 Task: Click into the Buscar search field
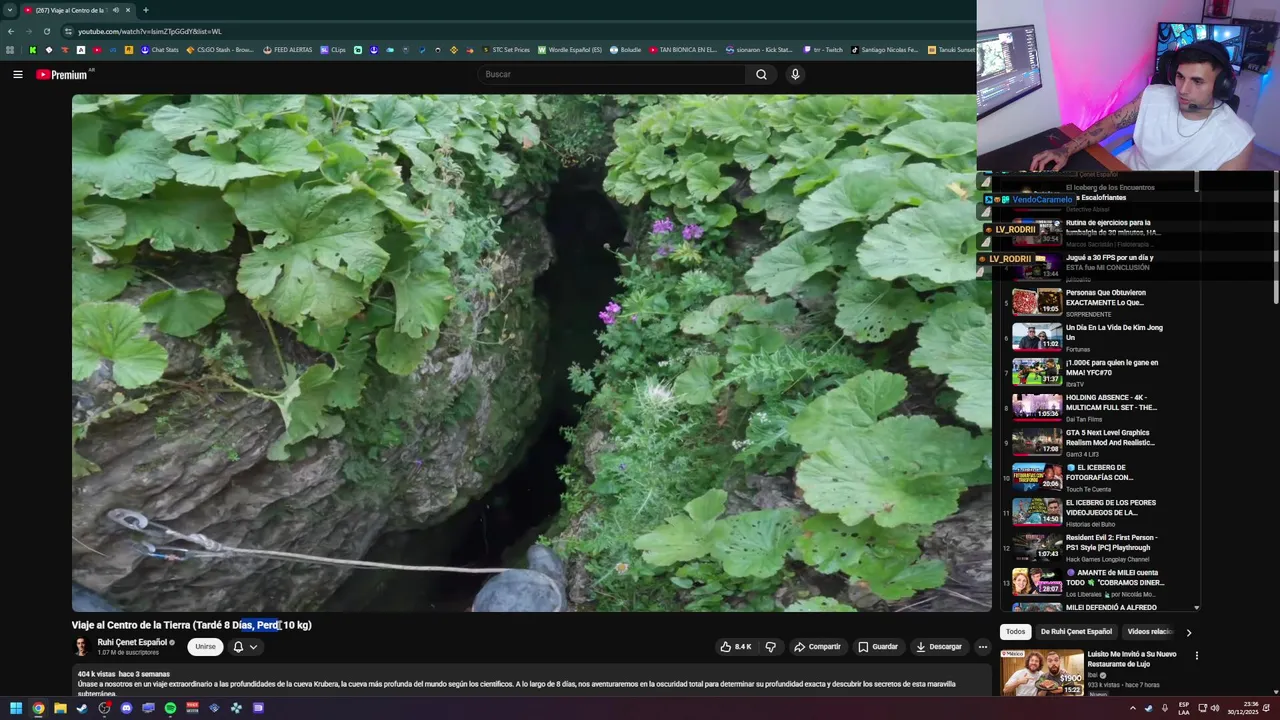point(610,74)
